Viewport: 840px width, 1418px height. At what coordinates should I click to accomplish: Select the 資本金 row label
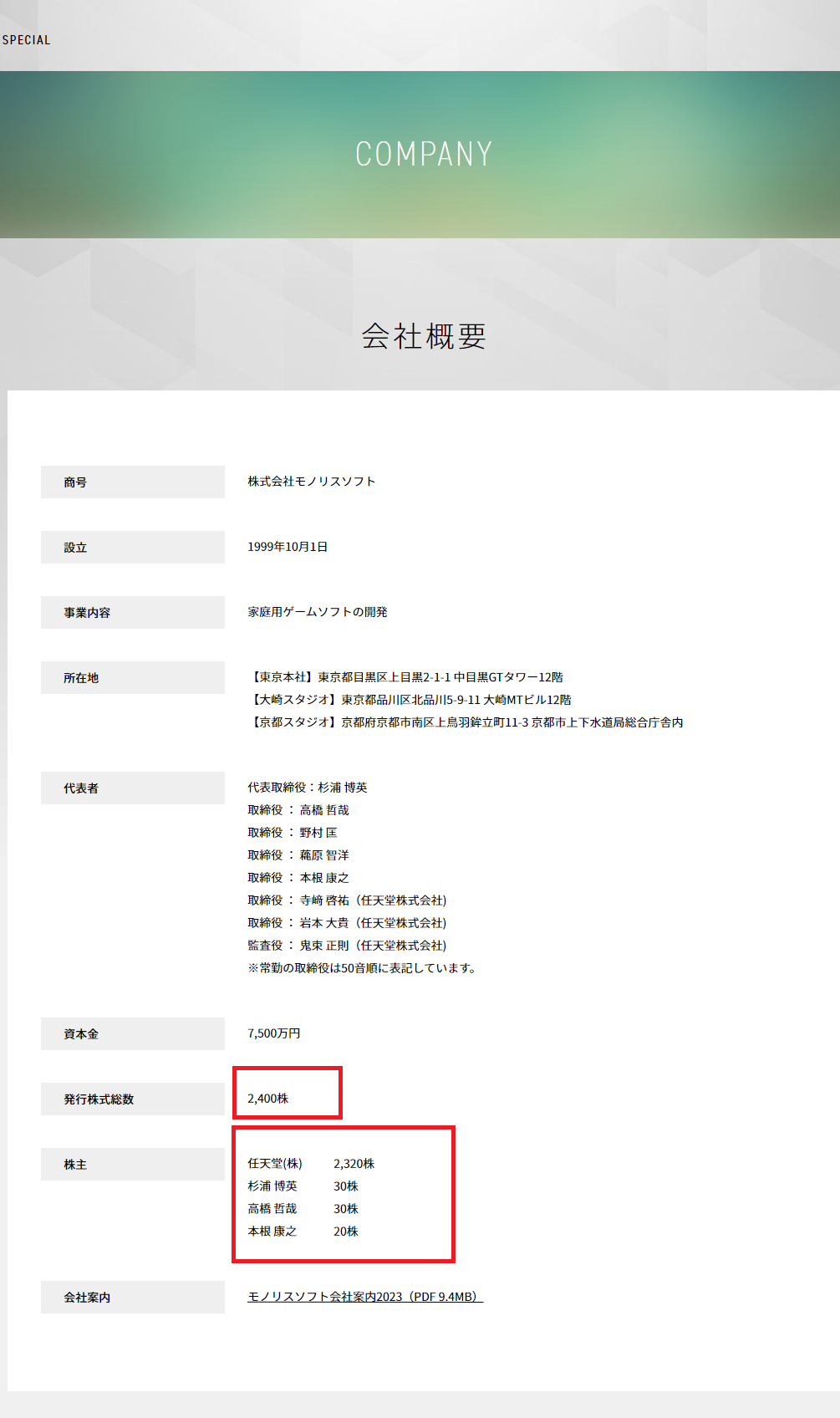(x=133, y=1034)
